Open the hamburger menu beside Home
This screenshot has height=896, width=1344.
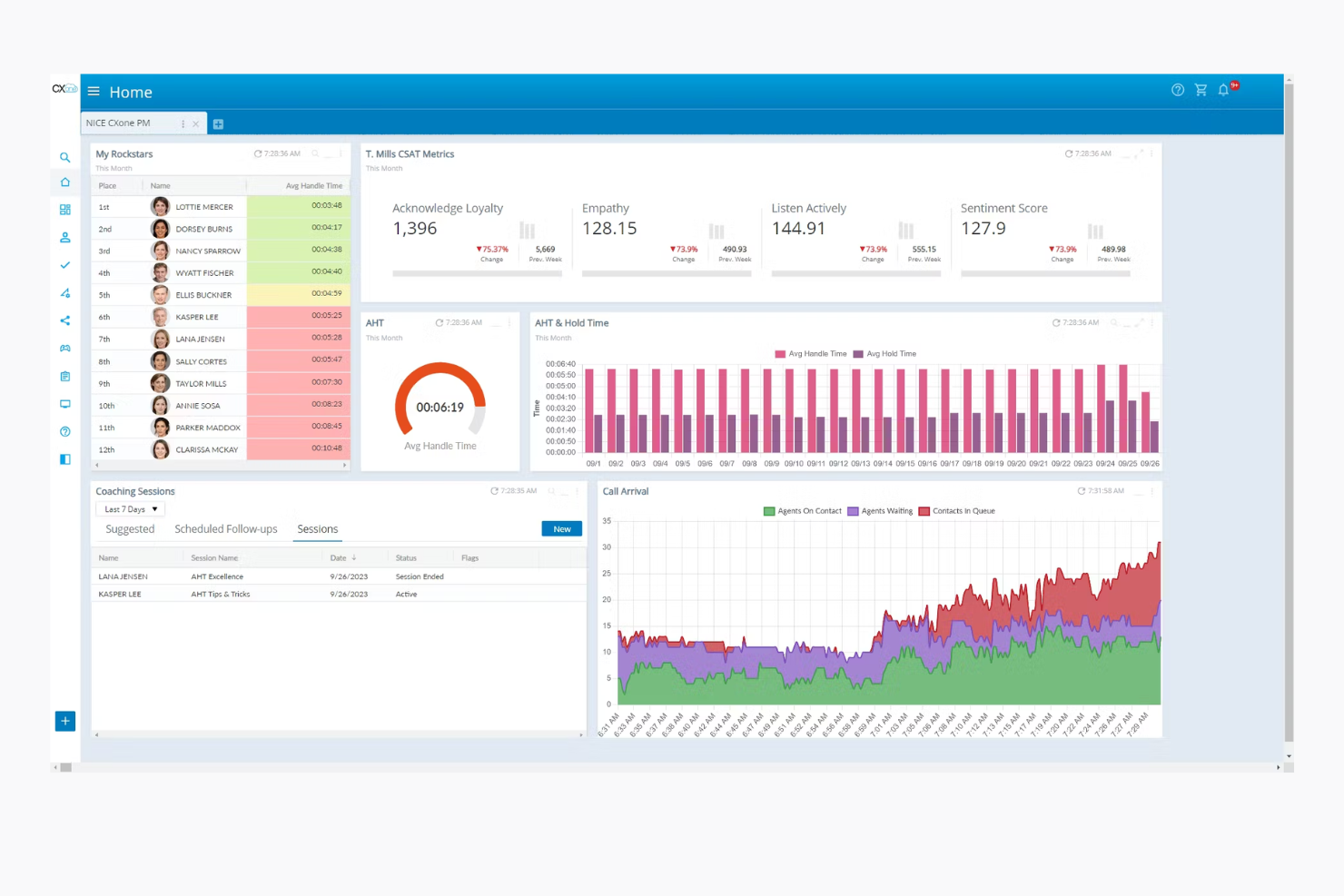coord(94,92)
